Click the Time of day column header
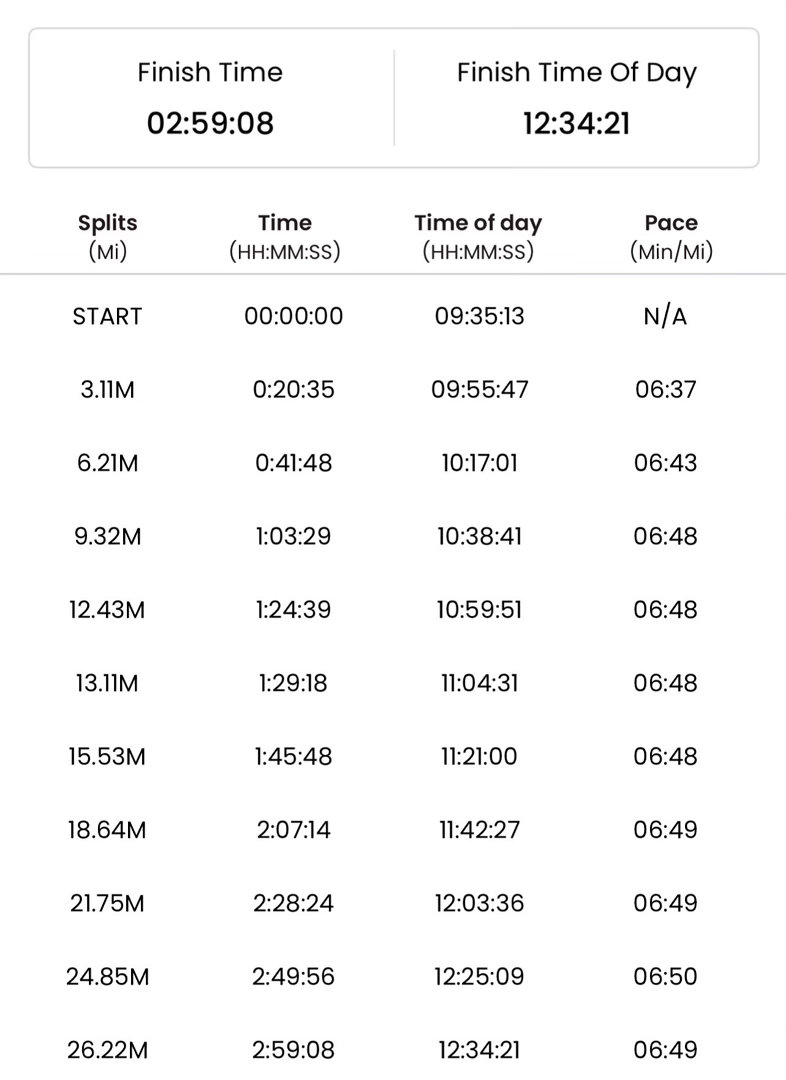This screenshot has height=1080, width=786. tap(478, 236)
